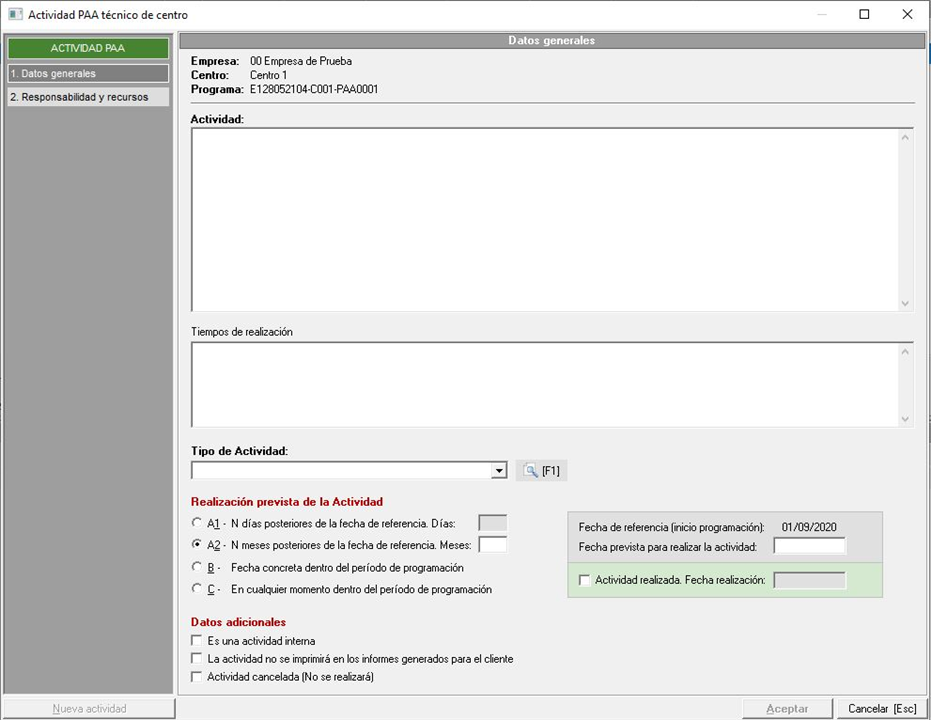Choose option B concrete date
This screenshot has height=720, width=931.
[196, 567]
